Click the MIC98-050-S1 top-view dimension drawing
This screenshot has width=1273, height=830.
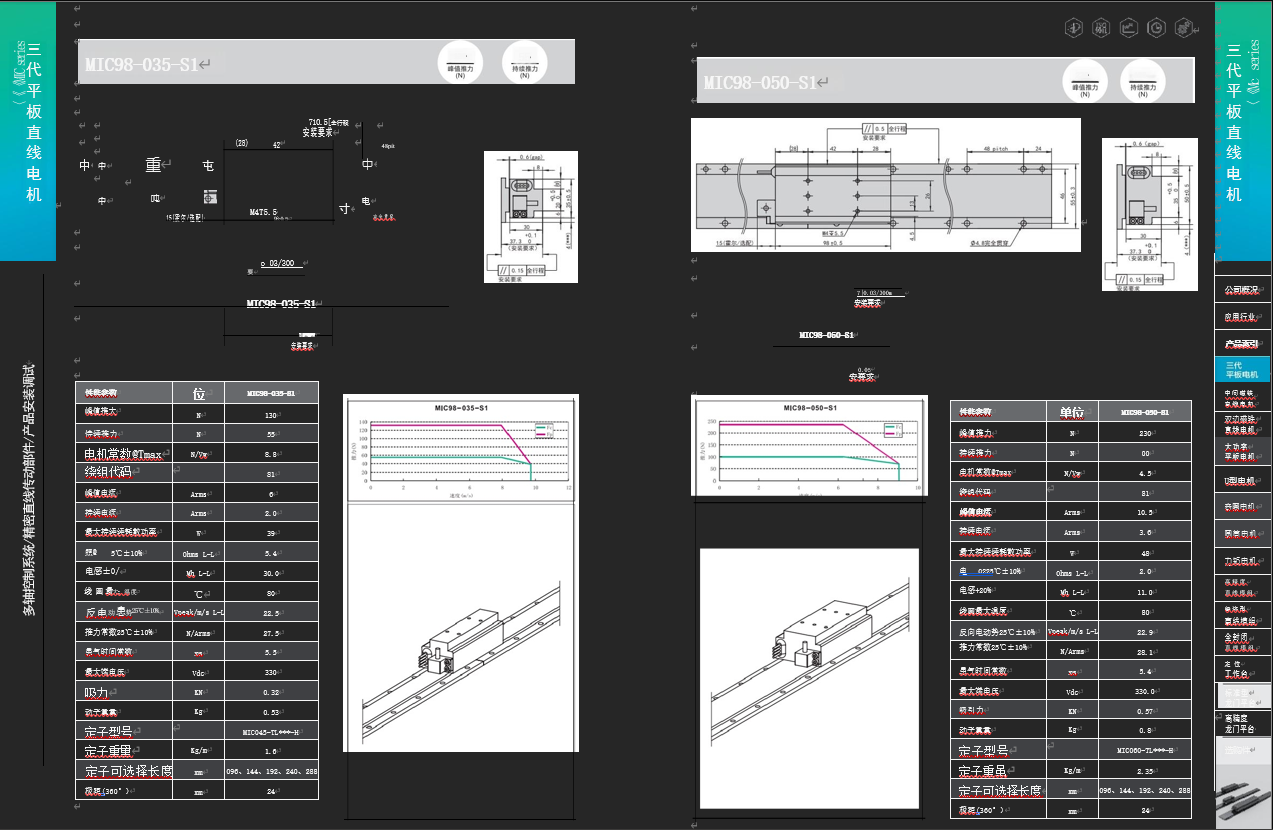click(886, 185)
